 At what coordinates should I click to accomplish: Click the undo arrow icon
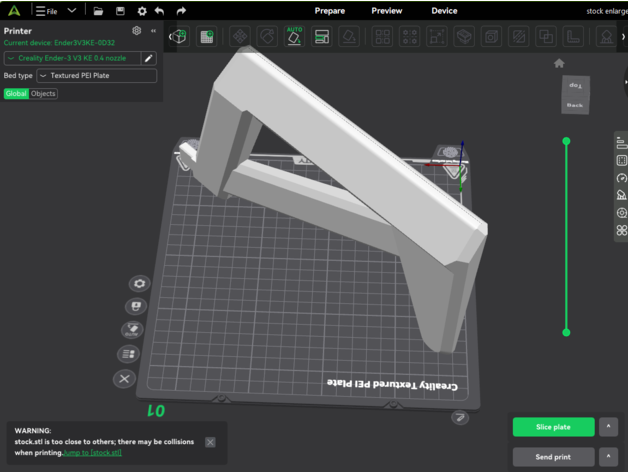pos(160,11)
